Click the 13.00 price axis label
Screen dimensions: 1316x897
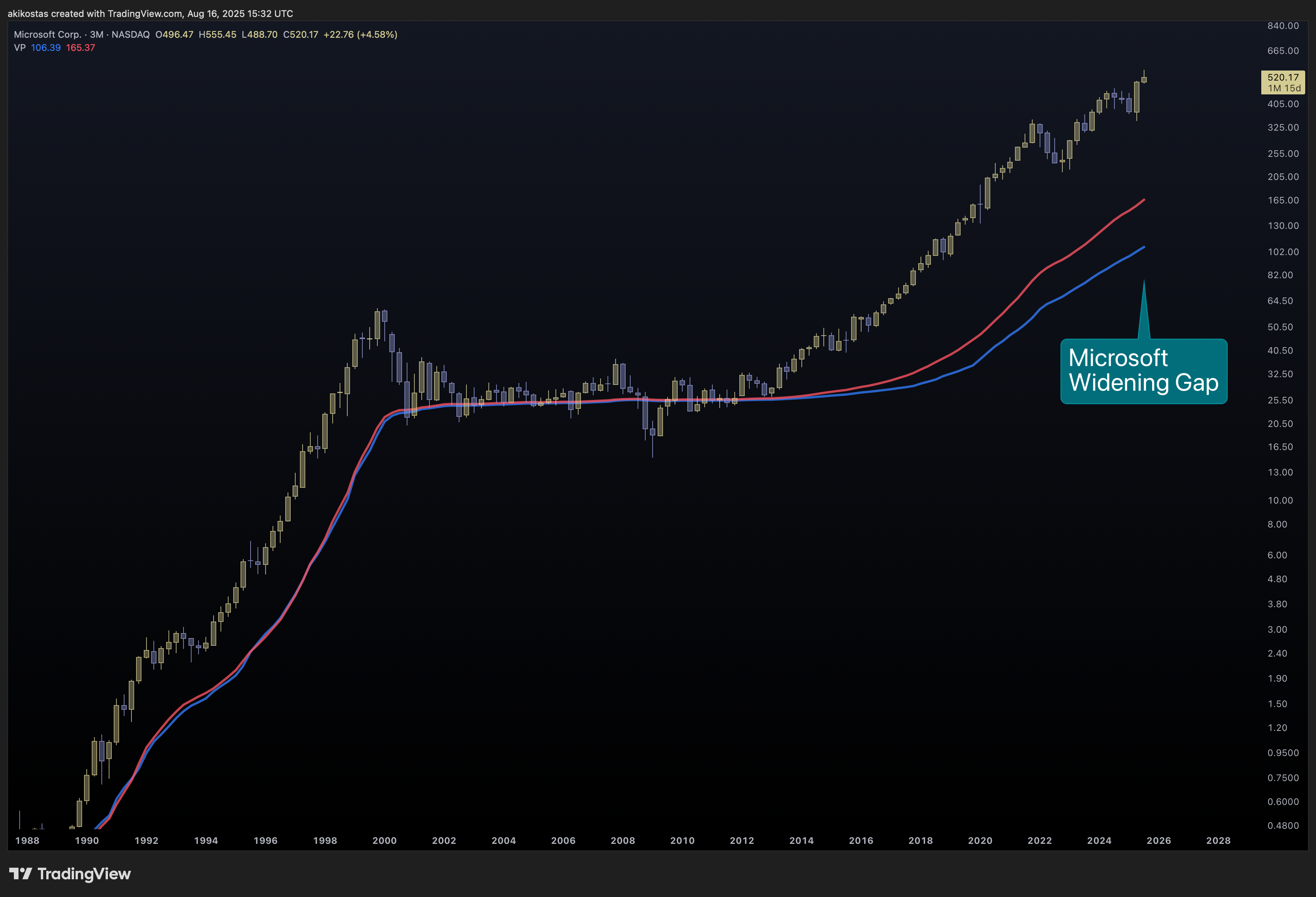point(1280,472)
